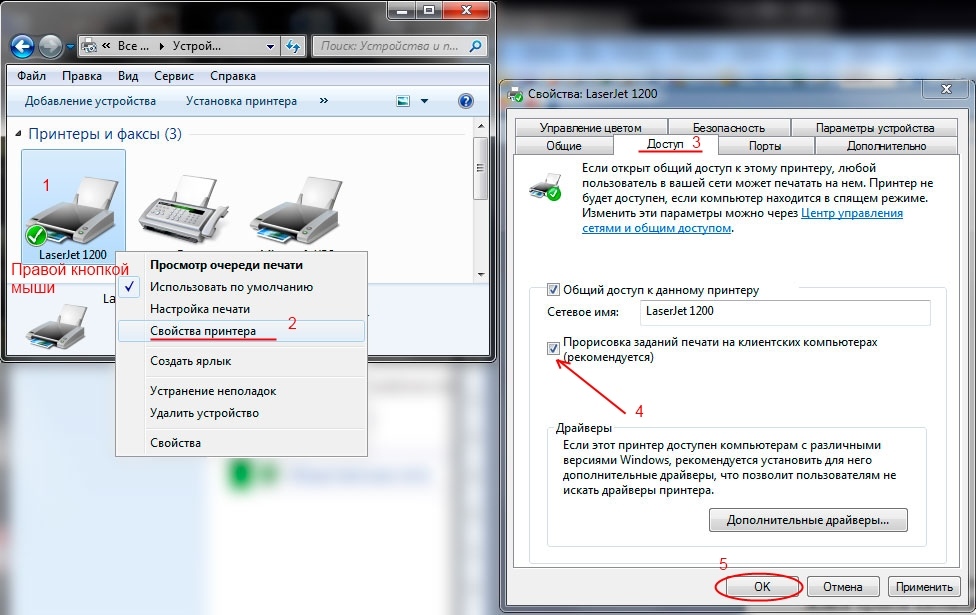Open the view options dropdown arrow

click(x=425, y=101)
